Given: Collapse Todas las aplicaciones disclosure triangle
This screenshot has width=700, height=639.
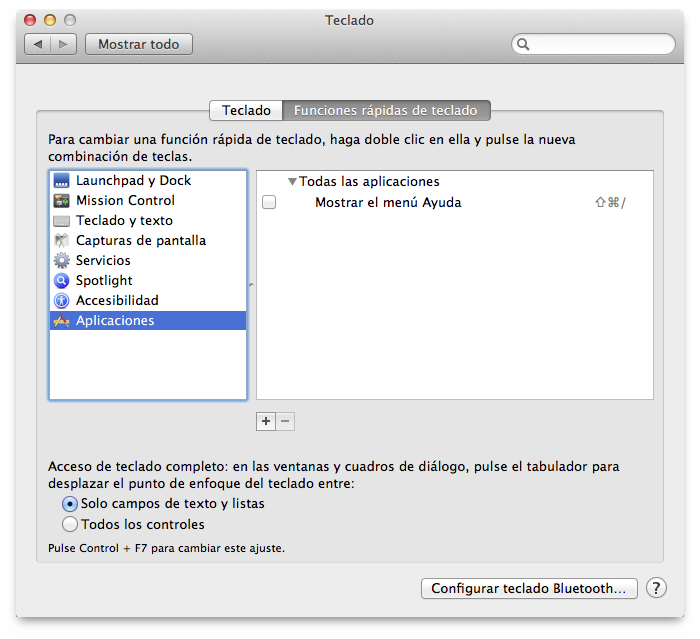Looking at the screenshot, I should (x=292, y=182).
